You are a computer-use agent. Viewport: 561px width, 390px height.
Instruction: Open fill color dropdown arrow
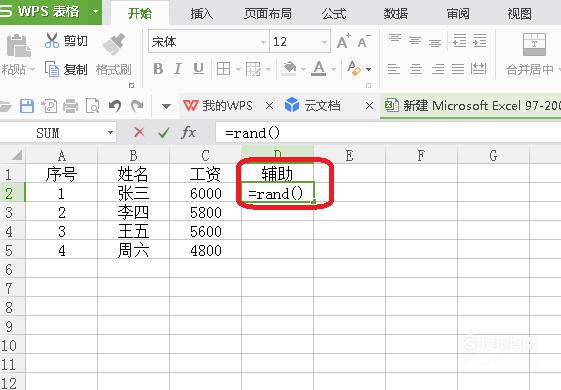point(303,69)
